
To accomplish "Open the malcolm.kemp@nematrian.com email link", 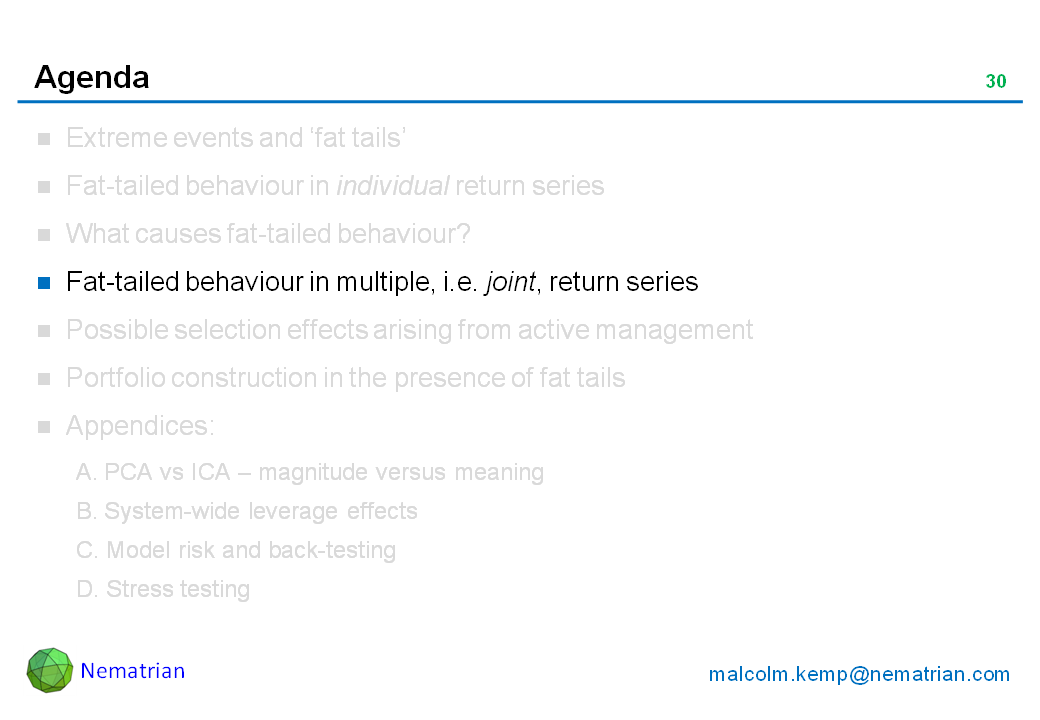I will [x=859, y=674].
